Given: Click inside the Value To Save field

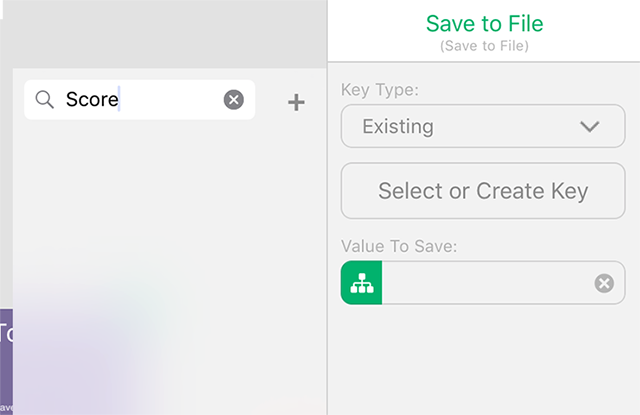Looking at the screenshot, I should coord(488,283).
